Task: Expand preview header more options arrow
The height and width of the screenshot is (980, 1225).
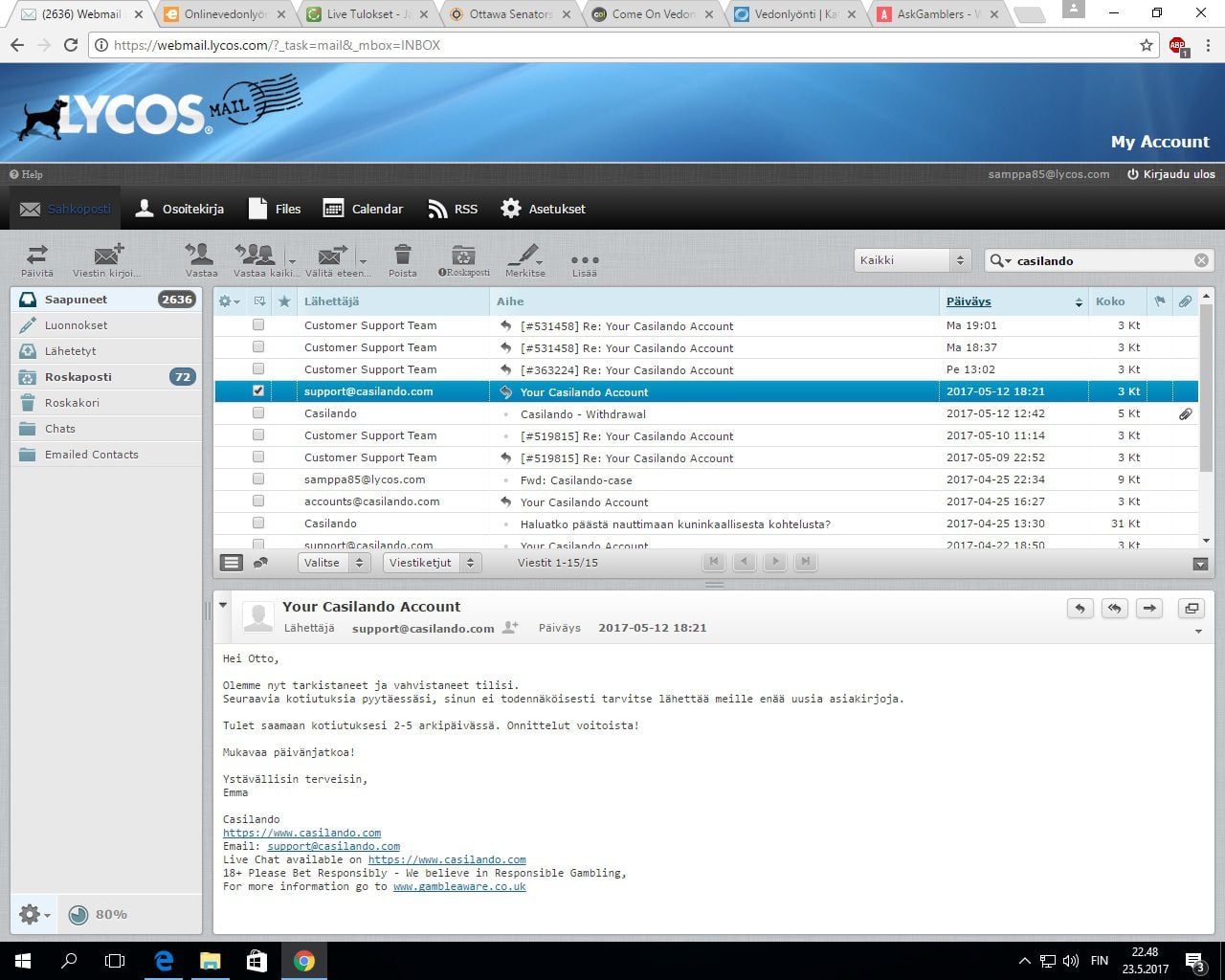Action: 1199,632
